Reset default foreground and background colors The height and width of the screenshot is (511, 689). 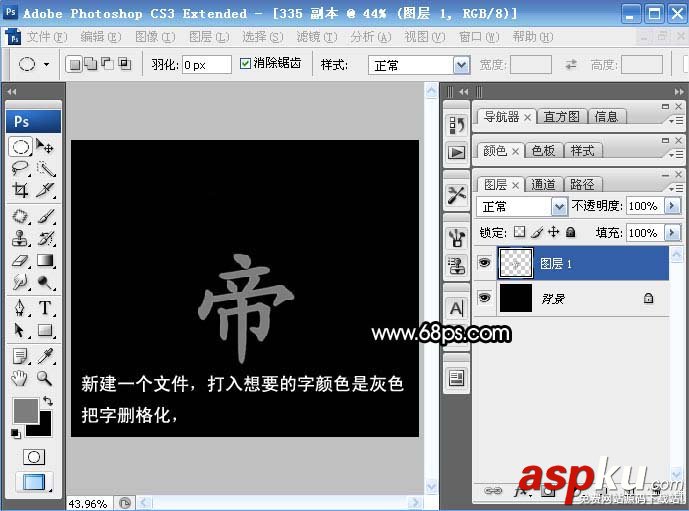click(15, 434)
